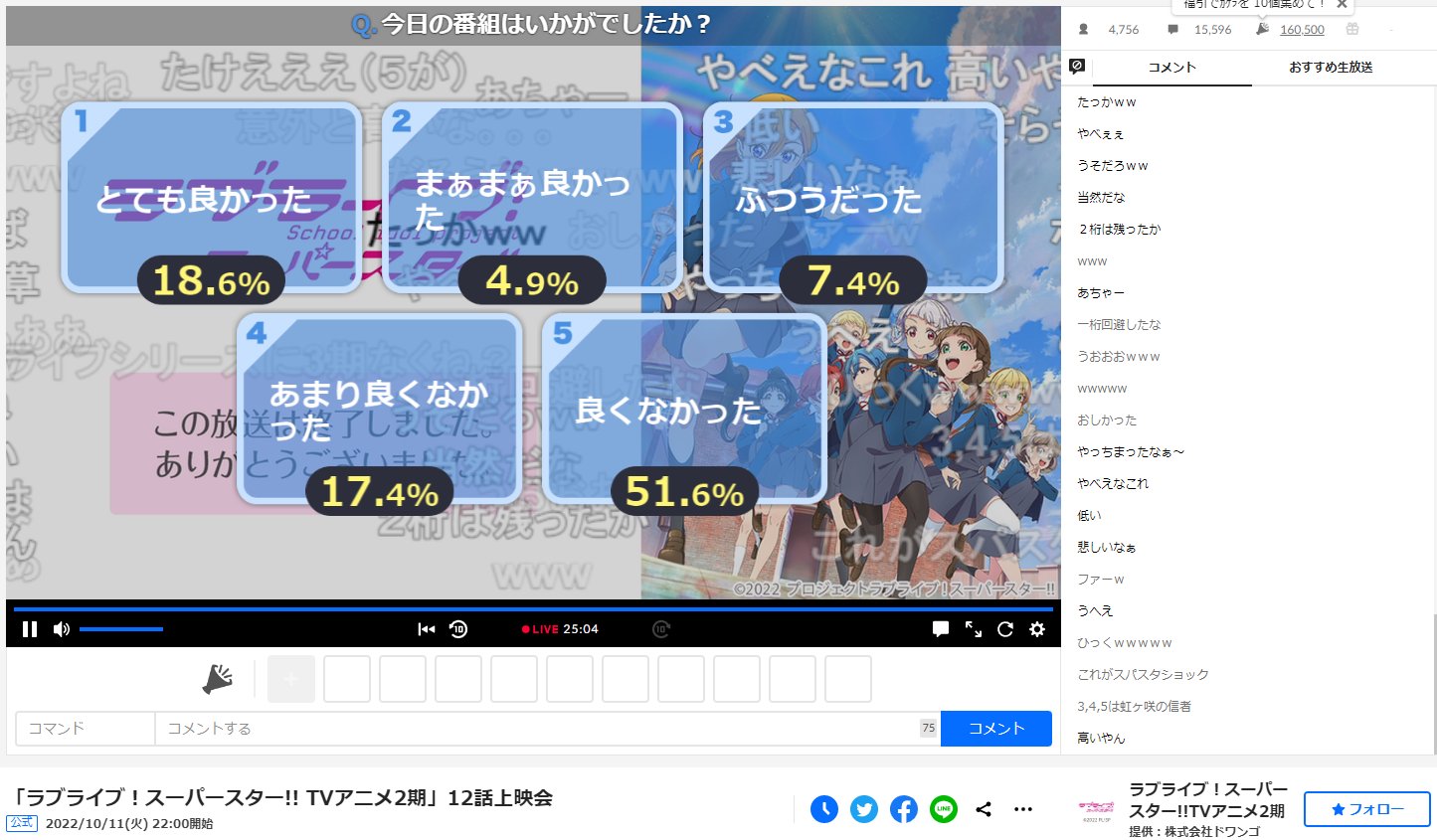Image resolution: width=1437 pixels, height=840 pixels.
Task: Select the comment やべえなこれ
Action: 1113,484
